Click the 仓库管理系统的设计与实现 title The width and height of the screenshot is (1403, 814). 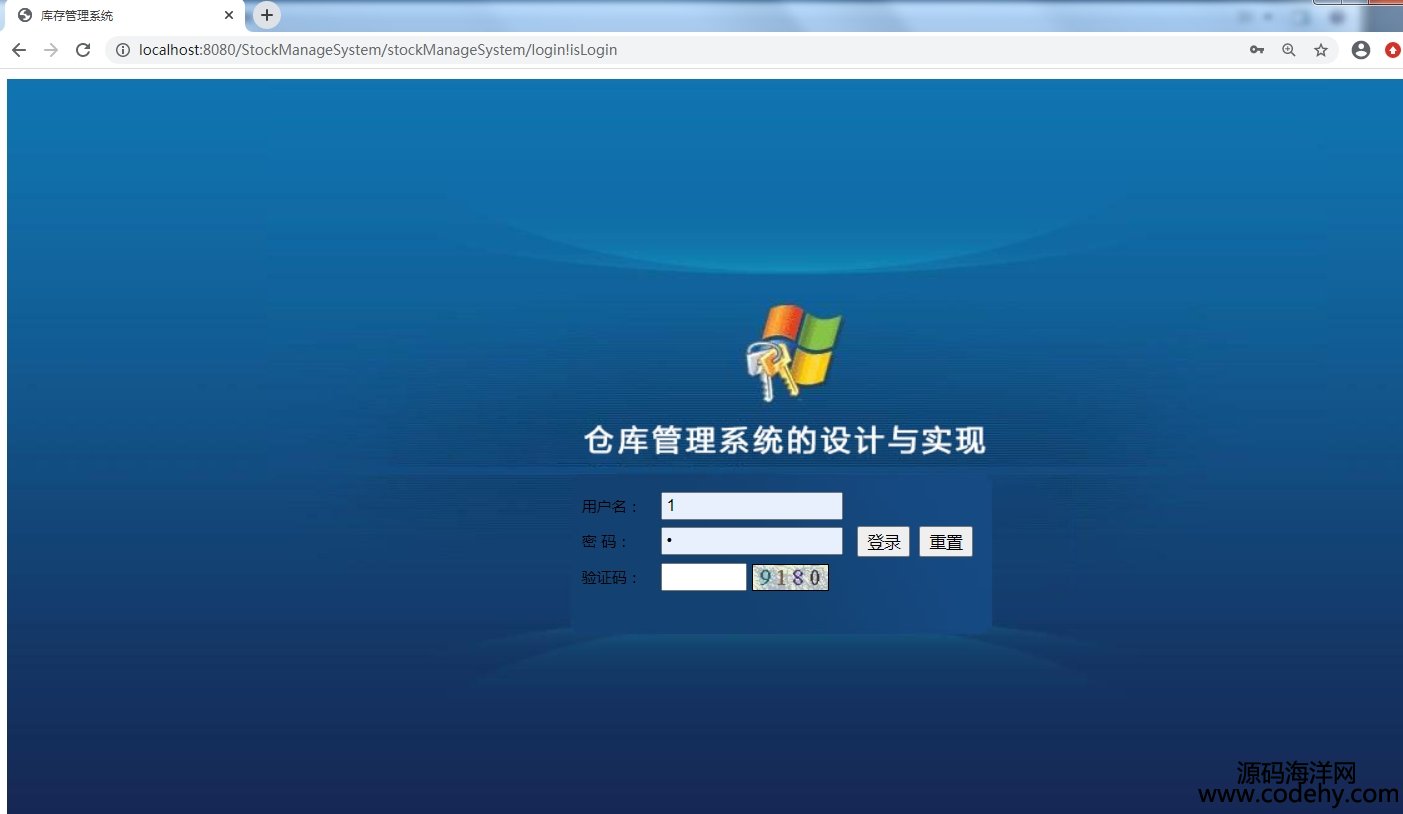point(785,440)
